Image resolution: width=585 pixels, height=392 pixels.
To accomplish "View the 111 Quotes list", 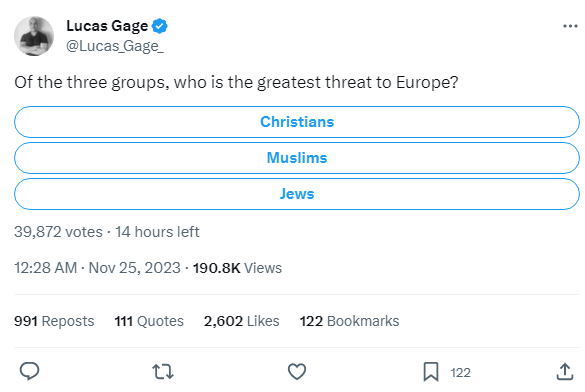I will click(x=149, y=321).
